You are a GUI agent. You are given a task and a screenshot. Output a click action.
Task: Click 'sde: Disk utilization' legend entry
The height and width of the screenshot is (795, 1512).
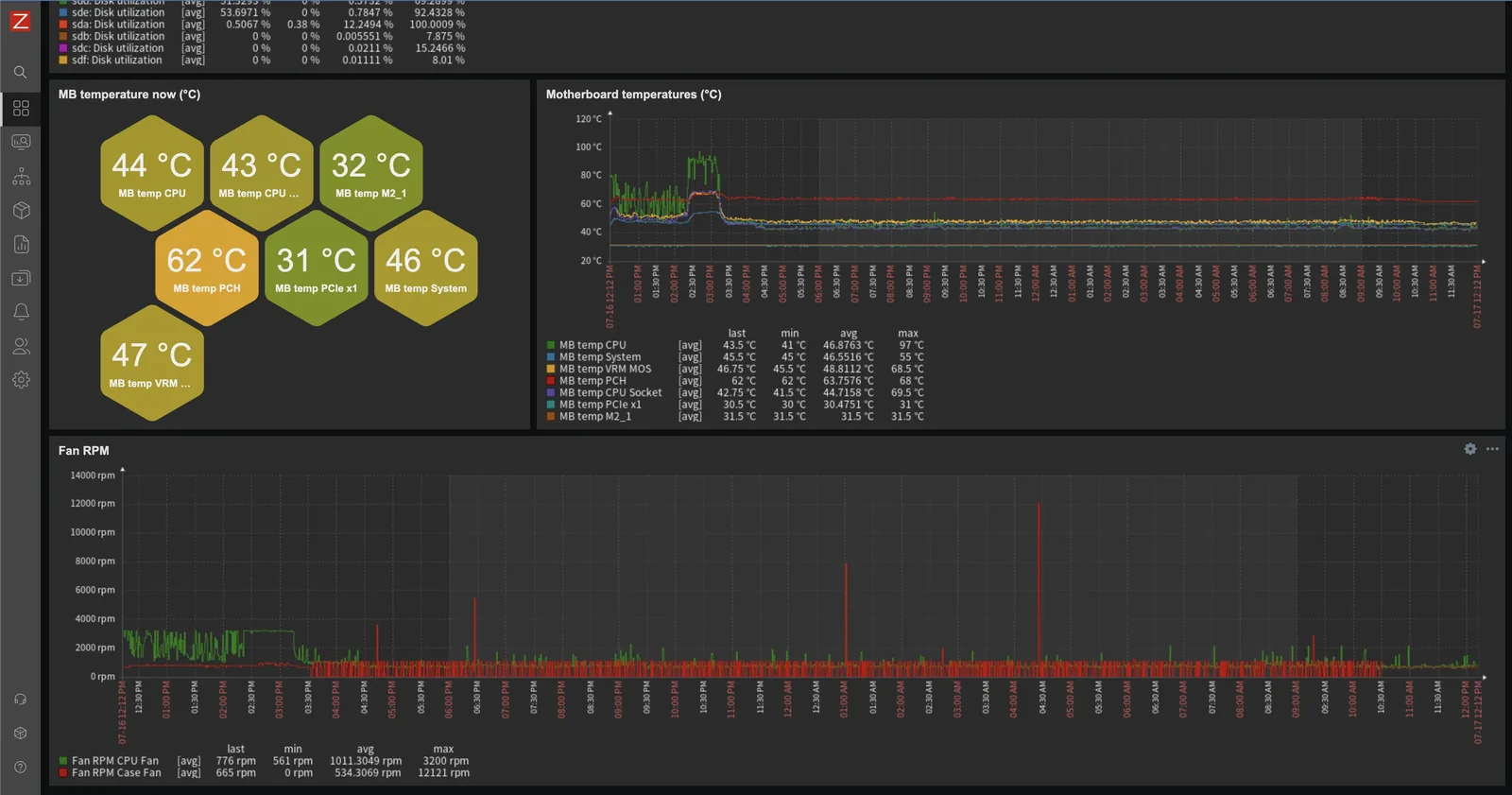[x=118, y=13]
